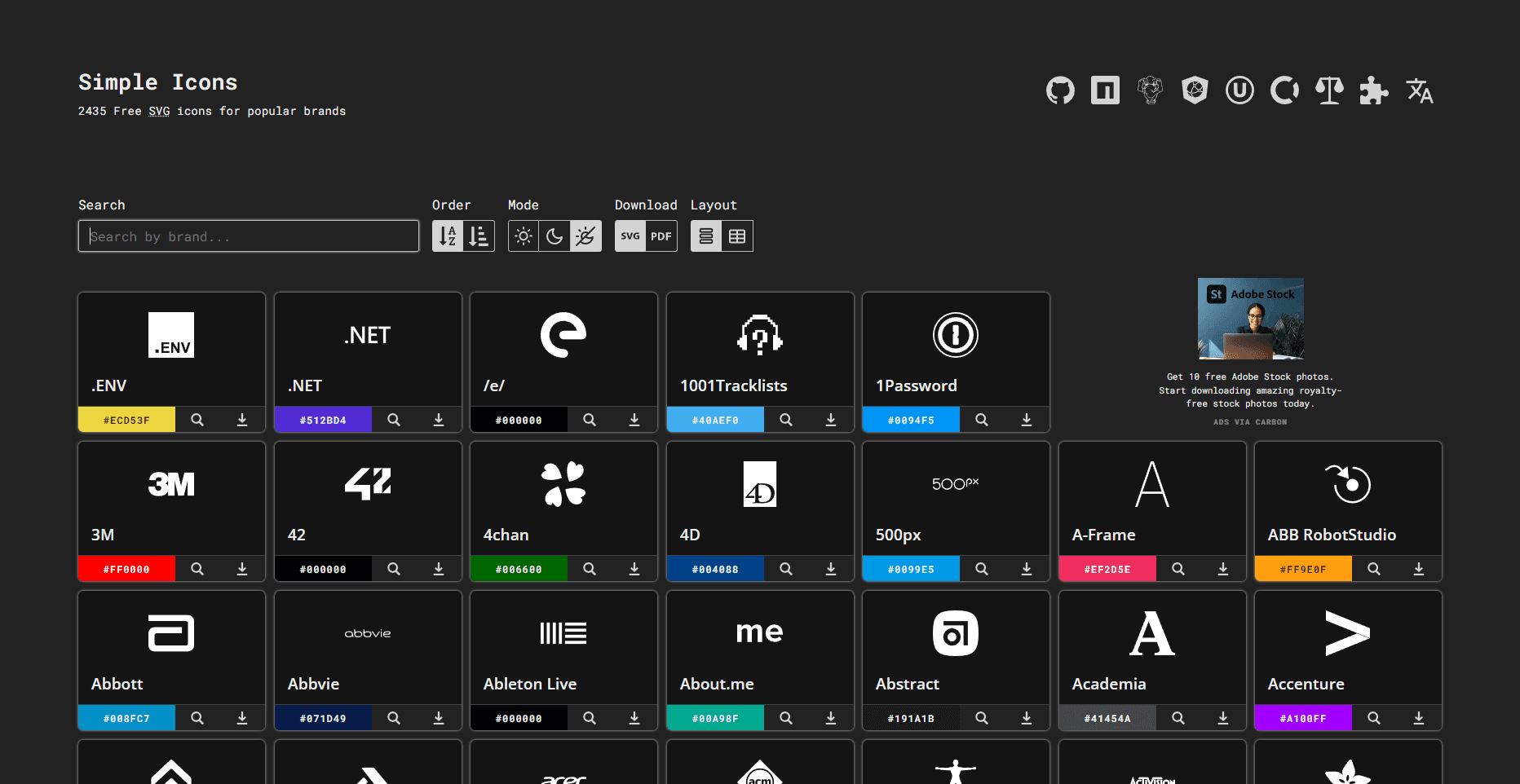Copy the Abstract logo image
Image resolution: width=1520 pixels, height=784 pixels.
pos(956,633)
